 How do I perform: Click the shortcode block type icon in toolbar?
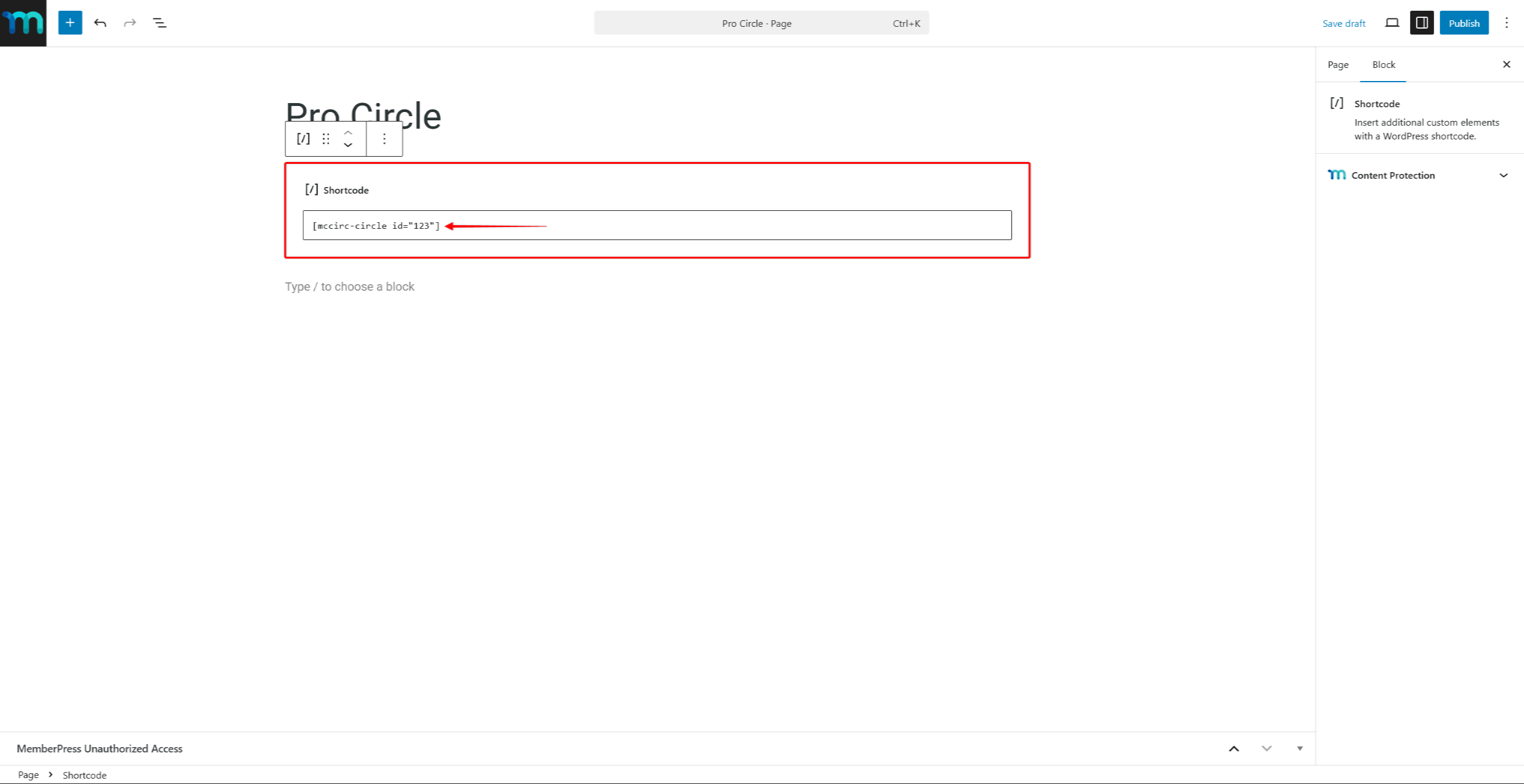[303, 139]
